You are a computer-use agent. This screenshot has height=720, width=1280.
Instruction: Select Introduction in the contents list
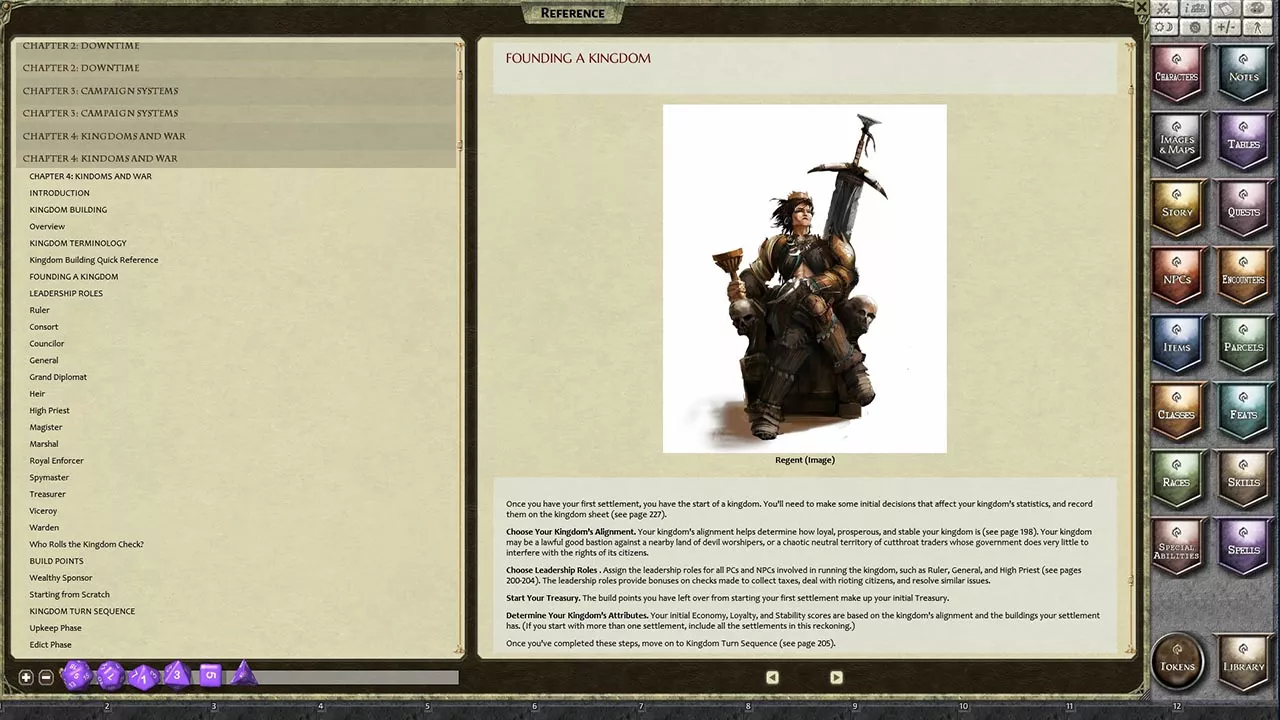(59, 193)
